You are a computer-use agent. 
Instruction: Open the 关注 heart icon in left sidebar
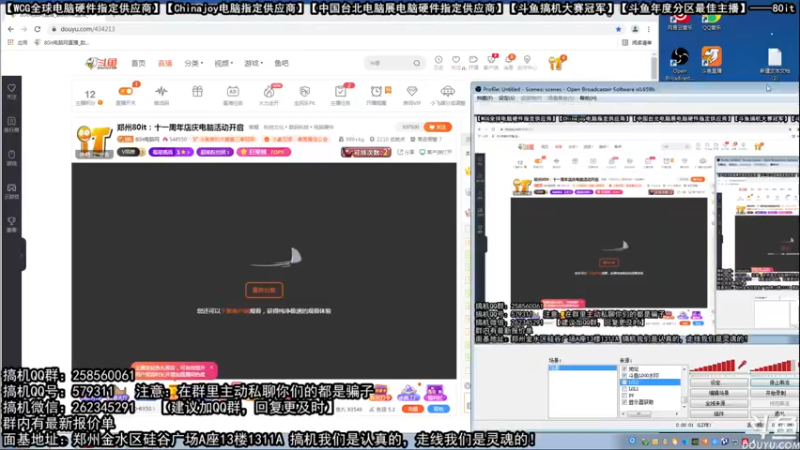(x=12, y=88)
